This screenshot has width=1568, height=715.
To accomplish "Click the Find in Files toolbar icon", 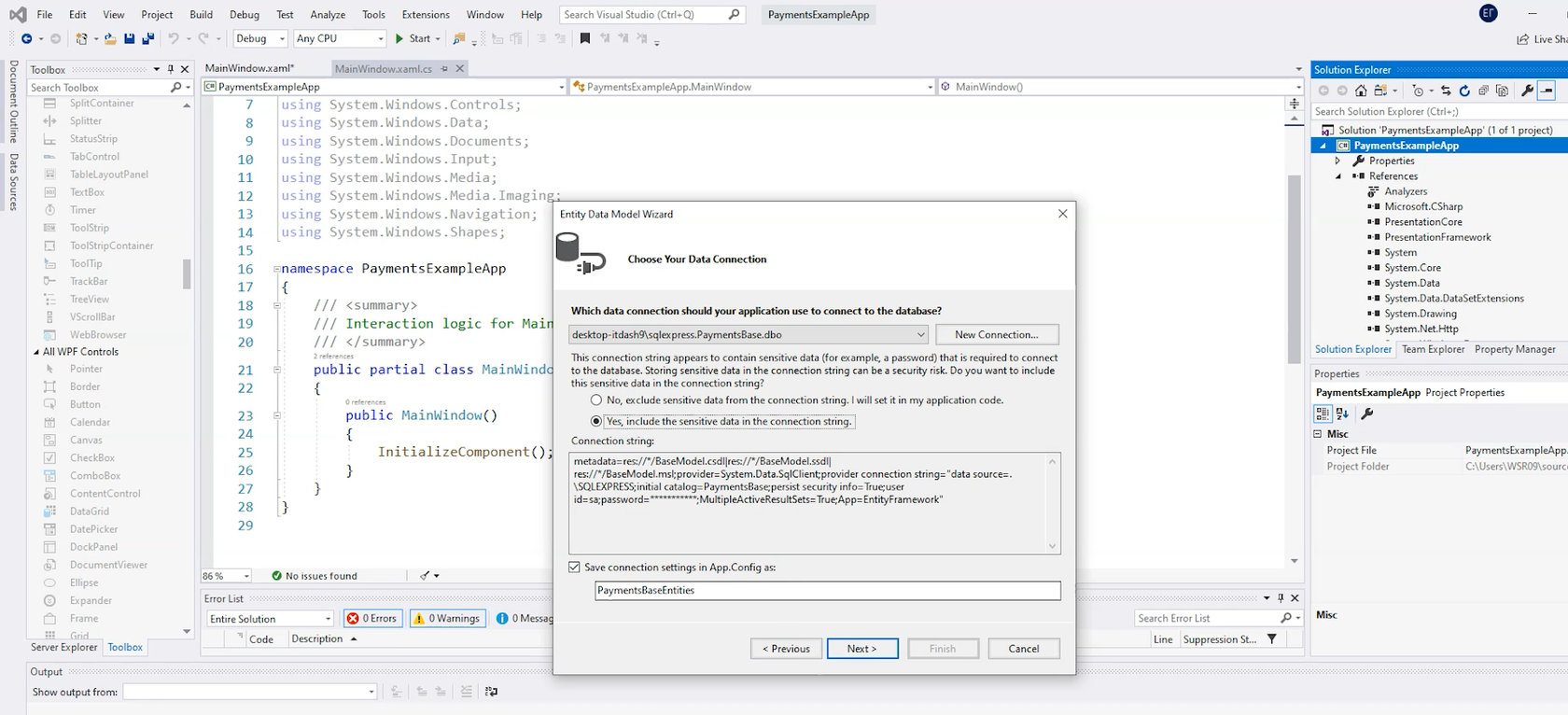I will pyautogui.click(x=458, y=38).
